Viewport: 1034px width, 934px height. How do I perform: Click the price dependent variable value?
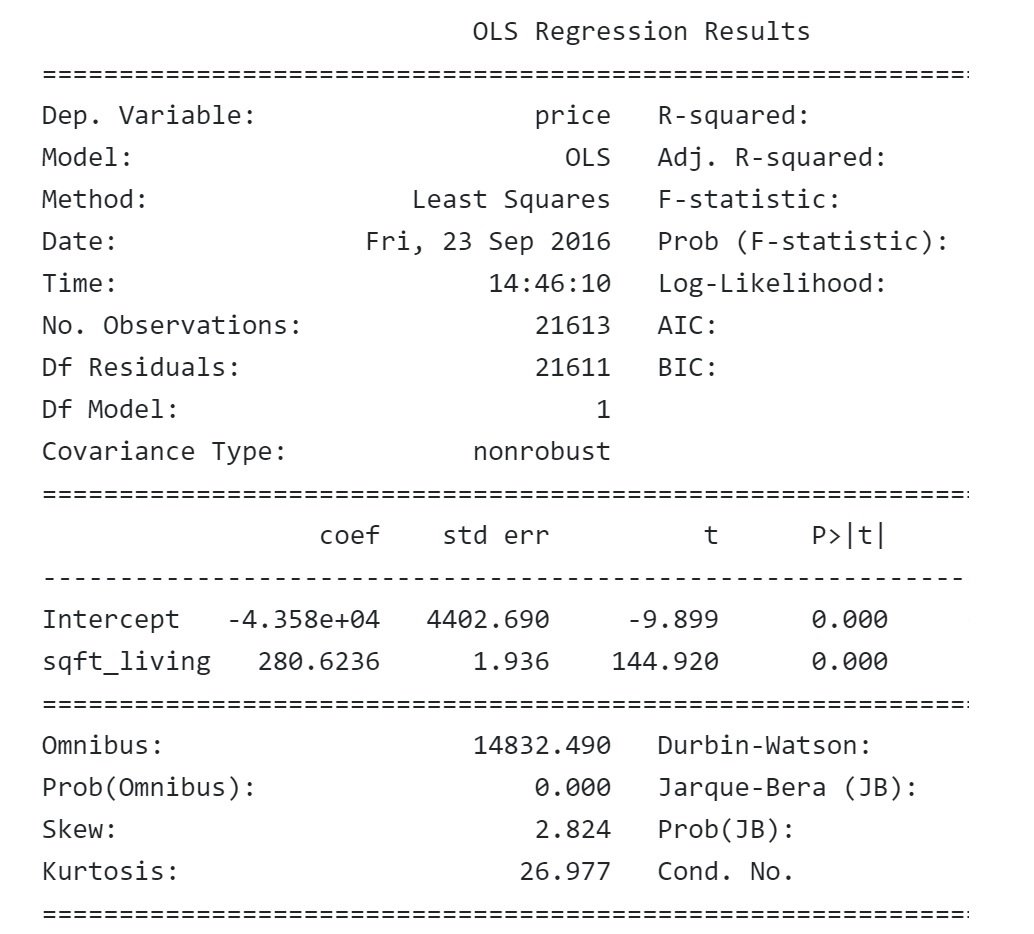coord(572,117)
